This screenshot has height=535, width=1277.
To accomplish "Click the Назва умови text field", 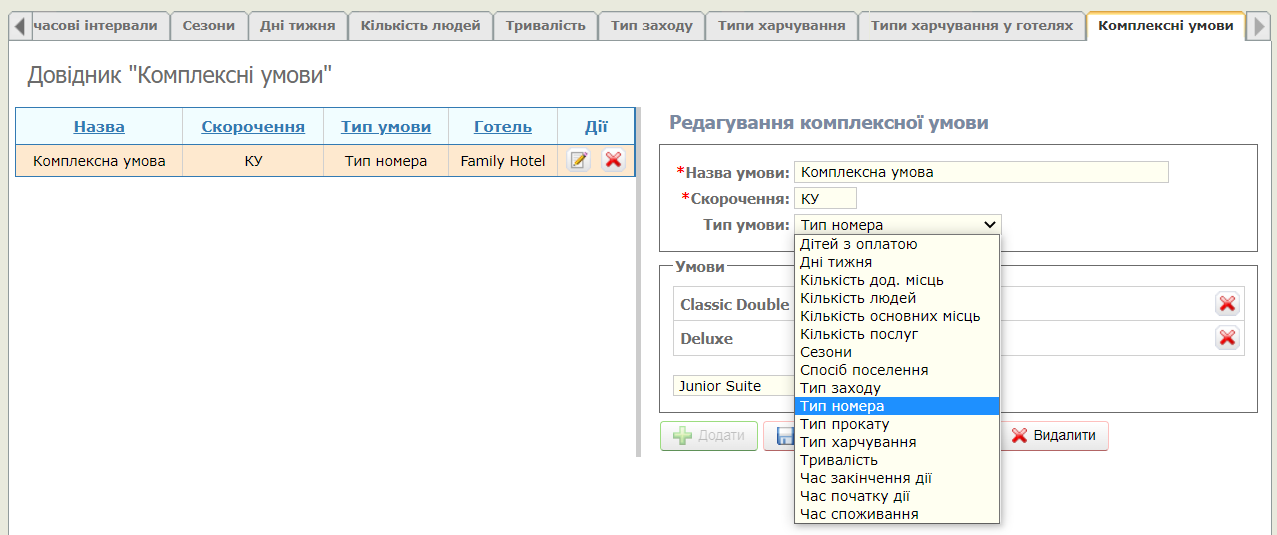I will (980, 172).
